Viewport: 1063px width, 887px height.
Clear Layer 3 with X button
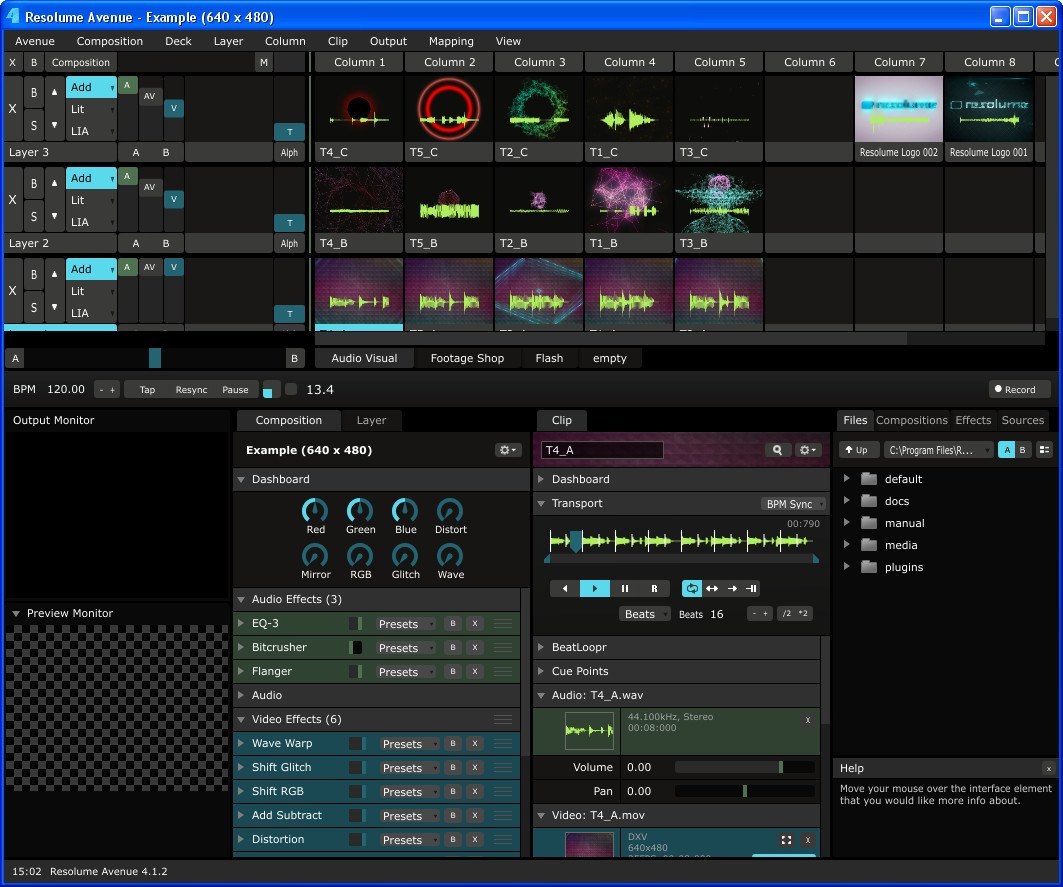tap(13, 109)
